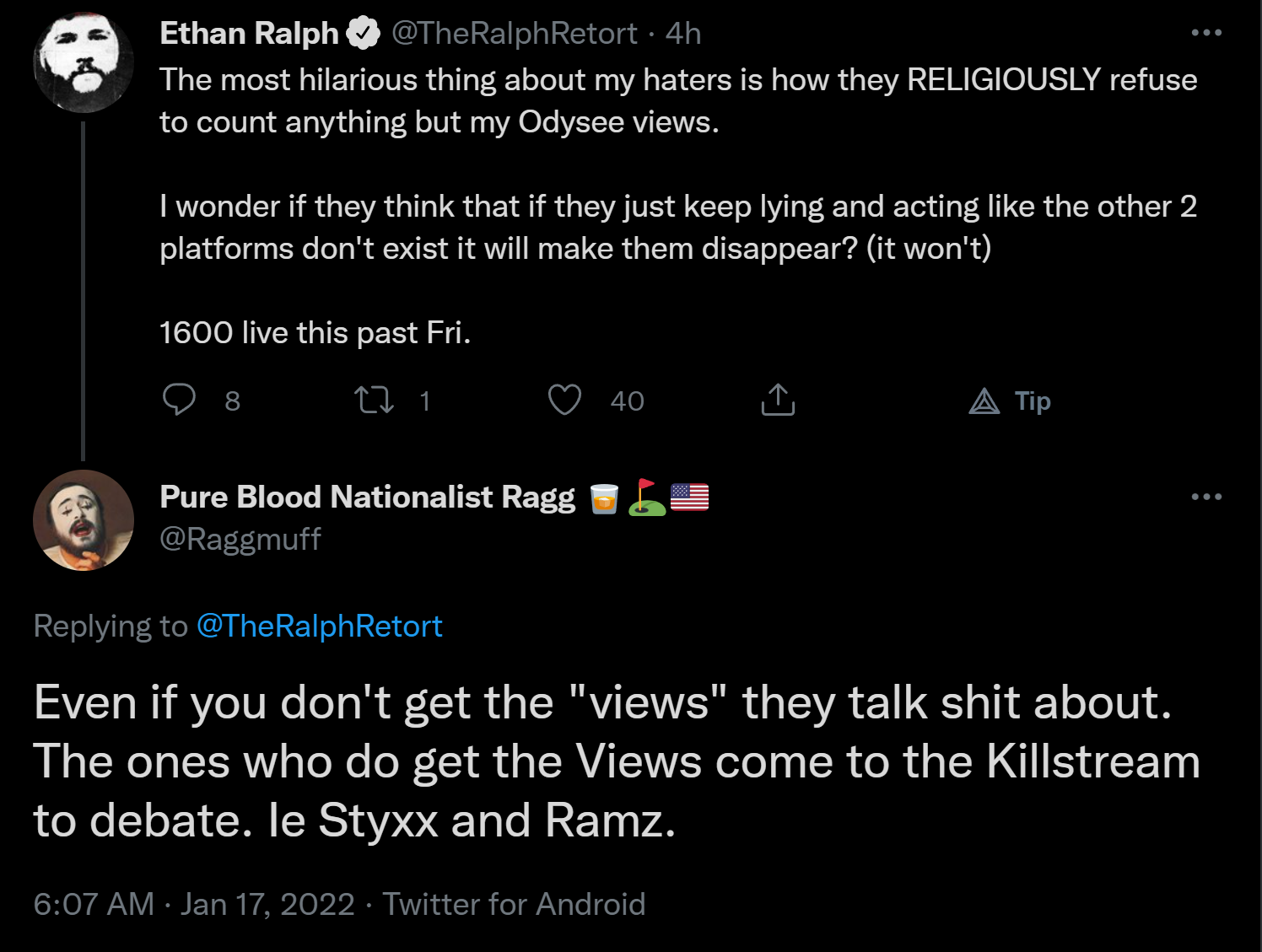Click Pure Blood Nationalist Ragg display name

pyautogui.click(x=368, y=498)
